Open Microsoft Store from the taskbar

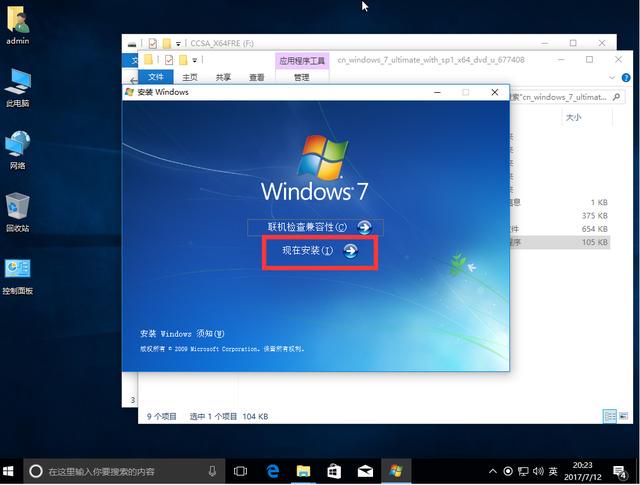(334, 472)
